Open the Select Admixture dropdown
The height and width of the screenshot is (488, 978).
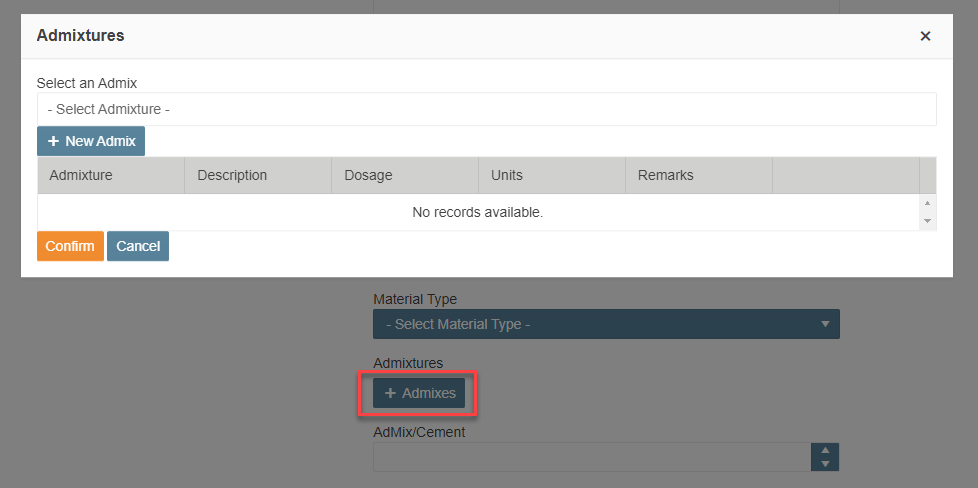coord(487,109)
